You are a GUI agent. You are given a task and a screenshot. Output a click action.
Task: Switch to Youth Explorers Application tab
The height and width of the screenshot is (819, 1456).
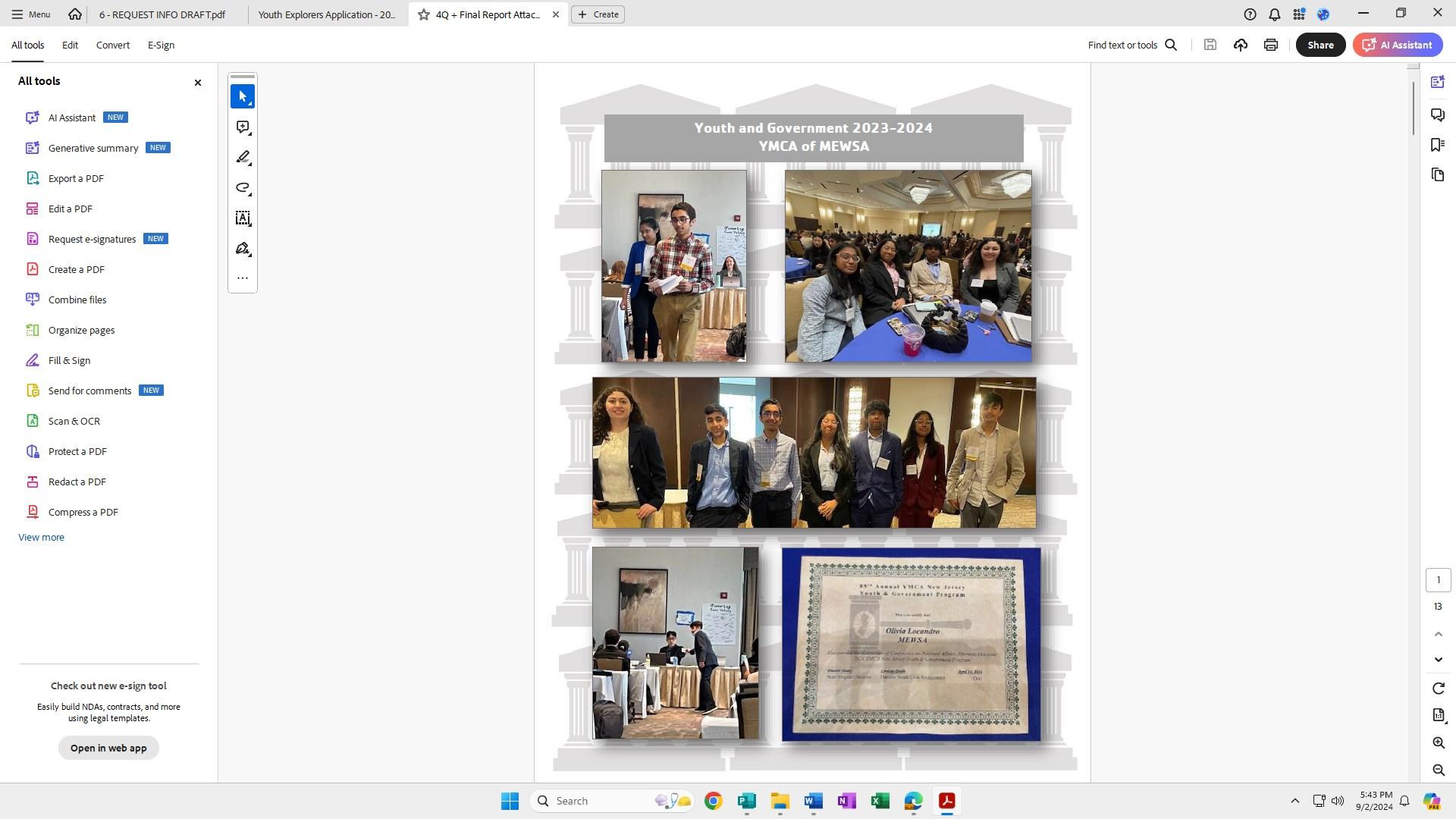pyautogui.click(x=327, y=14)
